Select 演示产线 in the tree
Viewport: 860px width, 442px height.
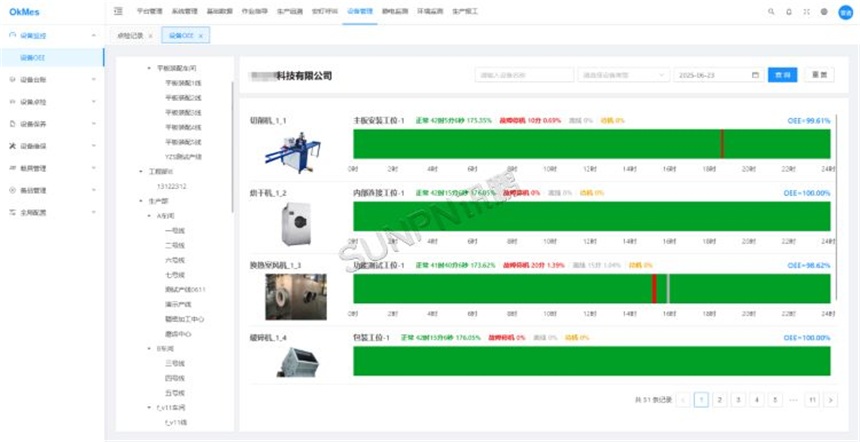(178, 304)
